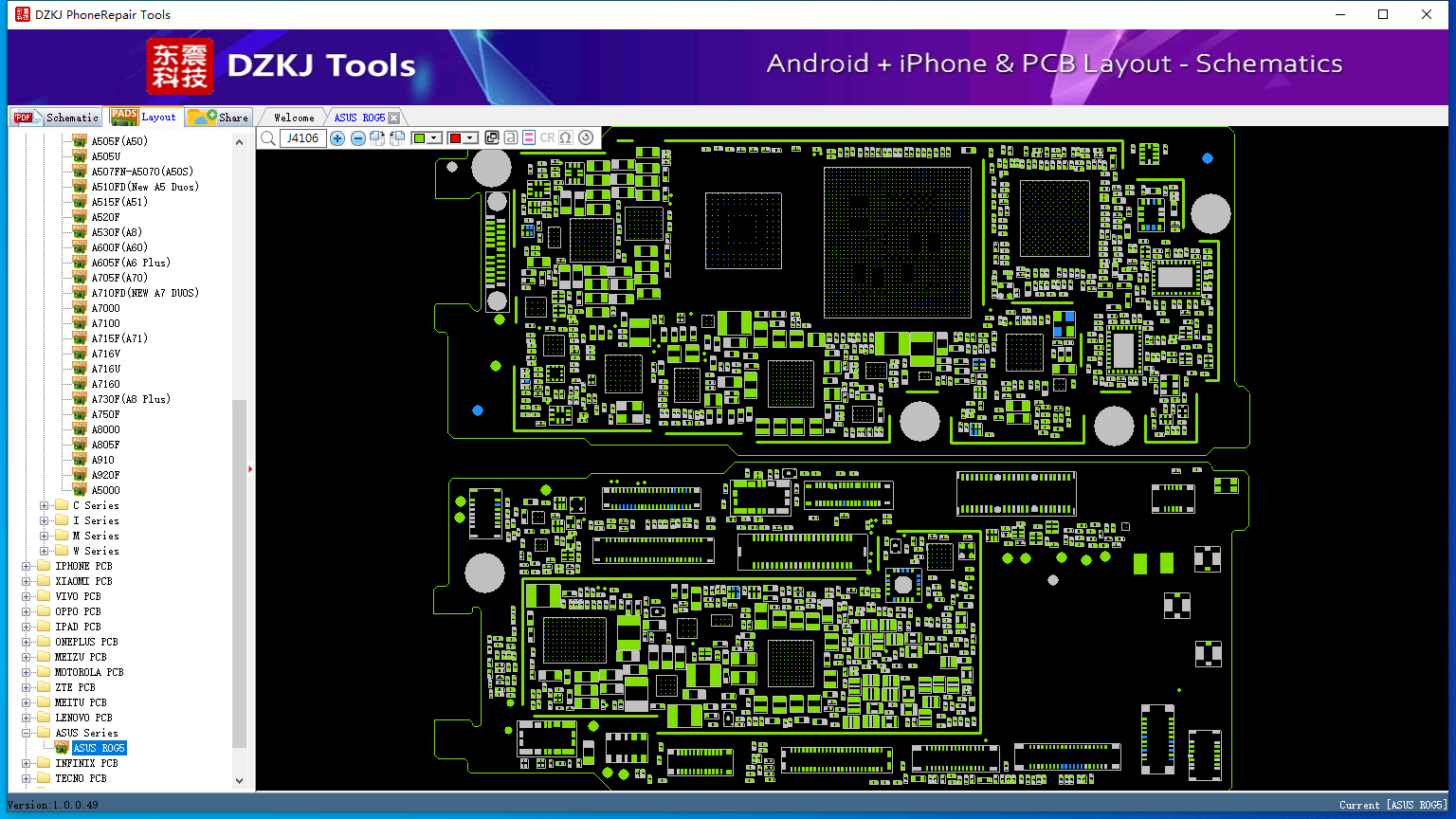Zoom out with the blue minus button
Image resolution: width=1456 pixels, height=819 pixels.
357,138
